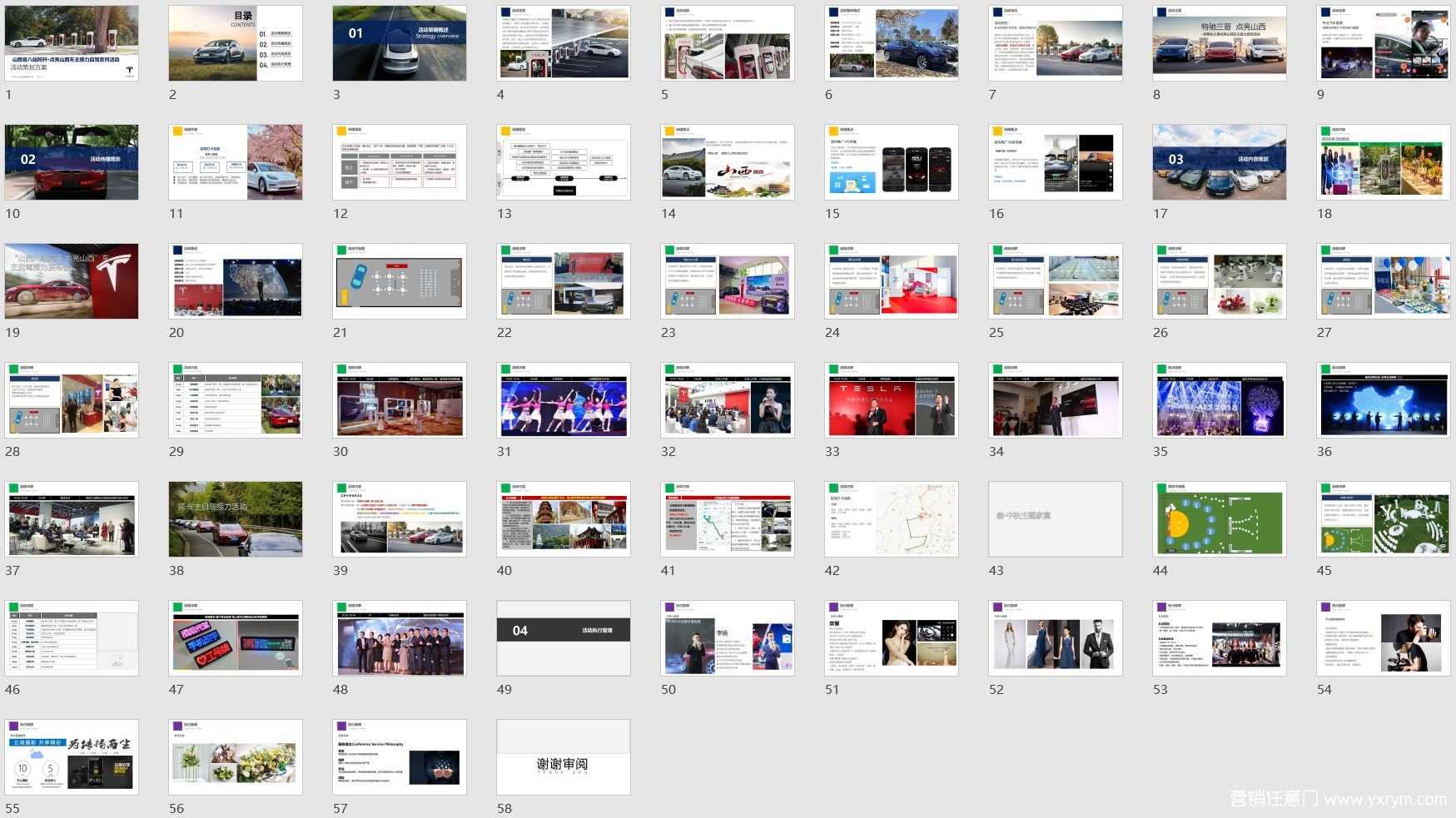Select slide 1 title cover thumbnail
1456x818 pixels.
[72, 43]
